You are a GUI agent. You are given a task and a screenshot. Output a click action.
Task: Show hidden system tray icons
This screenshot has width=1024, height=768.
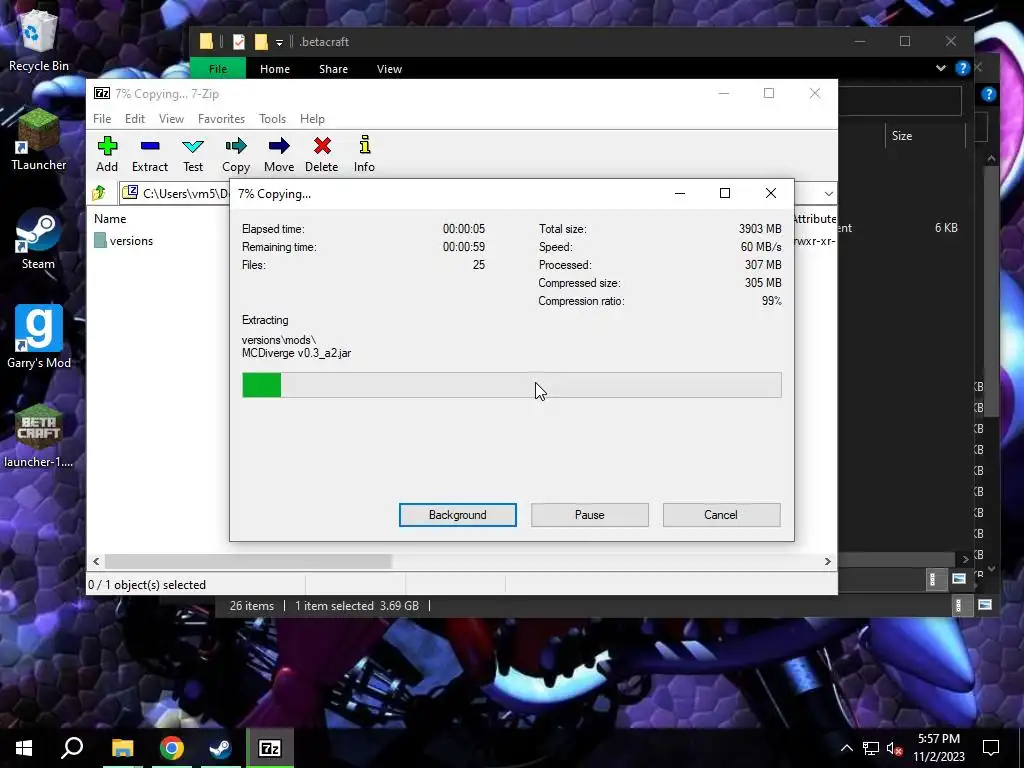(x=846, y=748)
